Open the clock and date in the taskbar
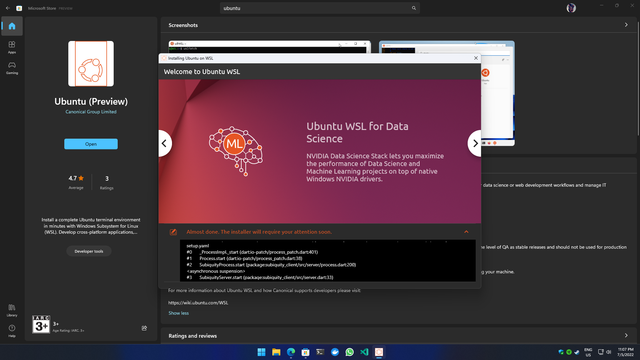 (625, 352)
